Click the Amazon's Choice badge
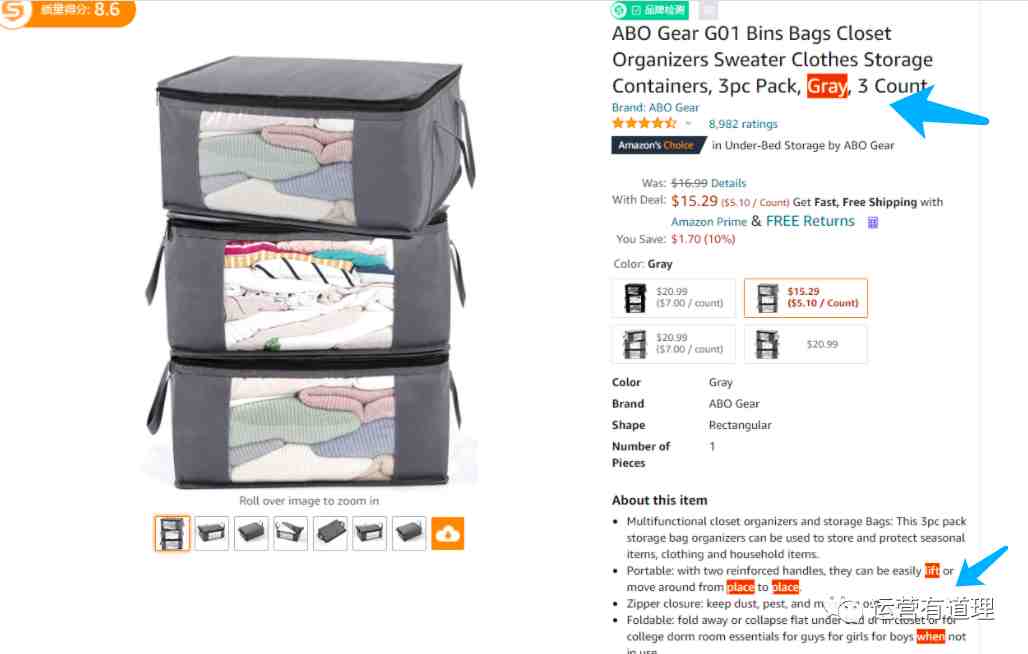1028x654 pixels. coord(658,145)
